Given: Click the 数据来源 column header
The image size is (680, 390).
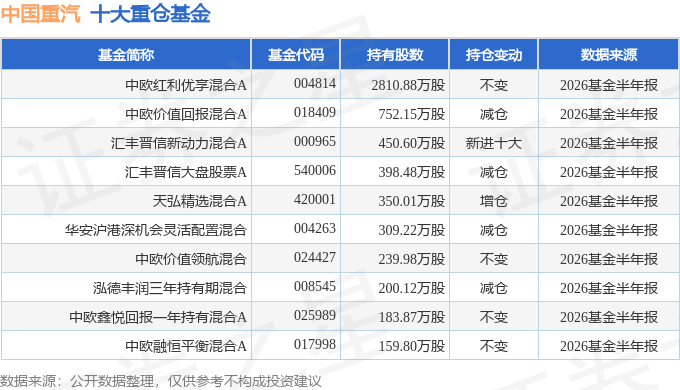Looking at the screenshot, I should (608, 55).
